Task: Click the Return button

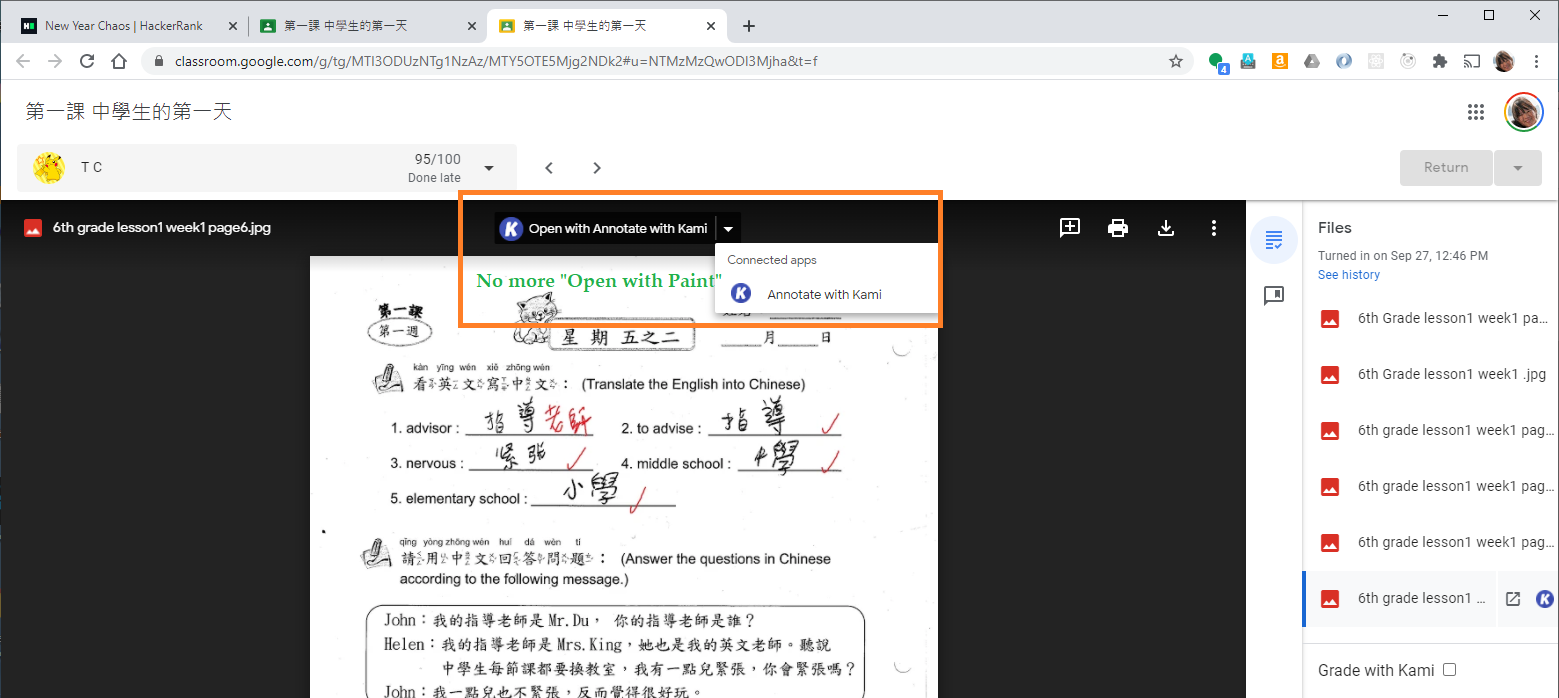Action: click(x=1446, y=168)
